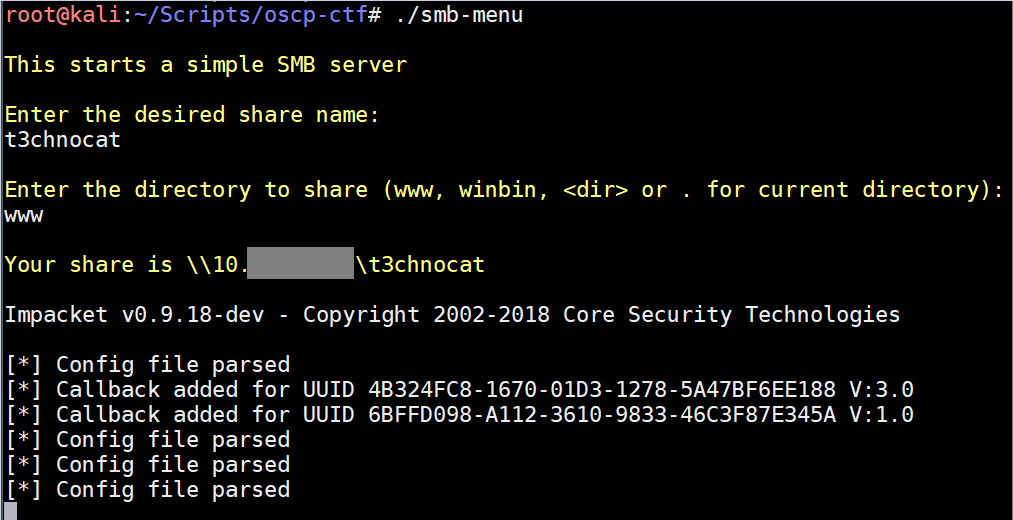Click the gray redacted IP block
This screenshot has height=520, width=1013.
300,263
